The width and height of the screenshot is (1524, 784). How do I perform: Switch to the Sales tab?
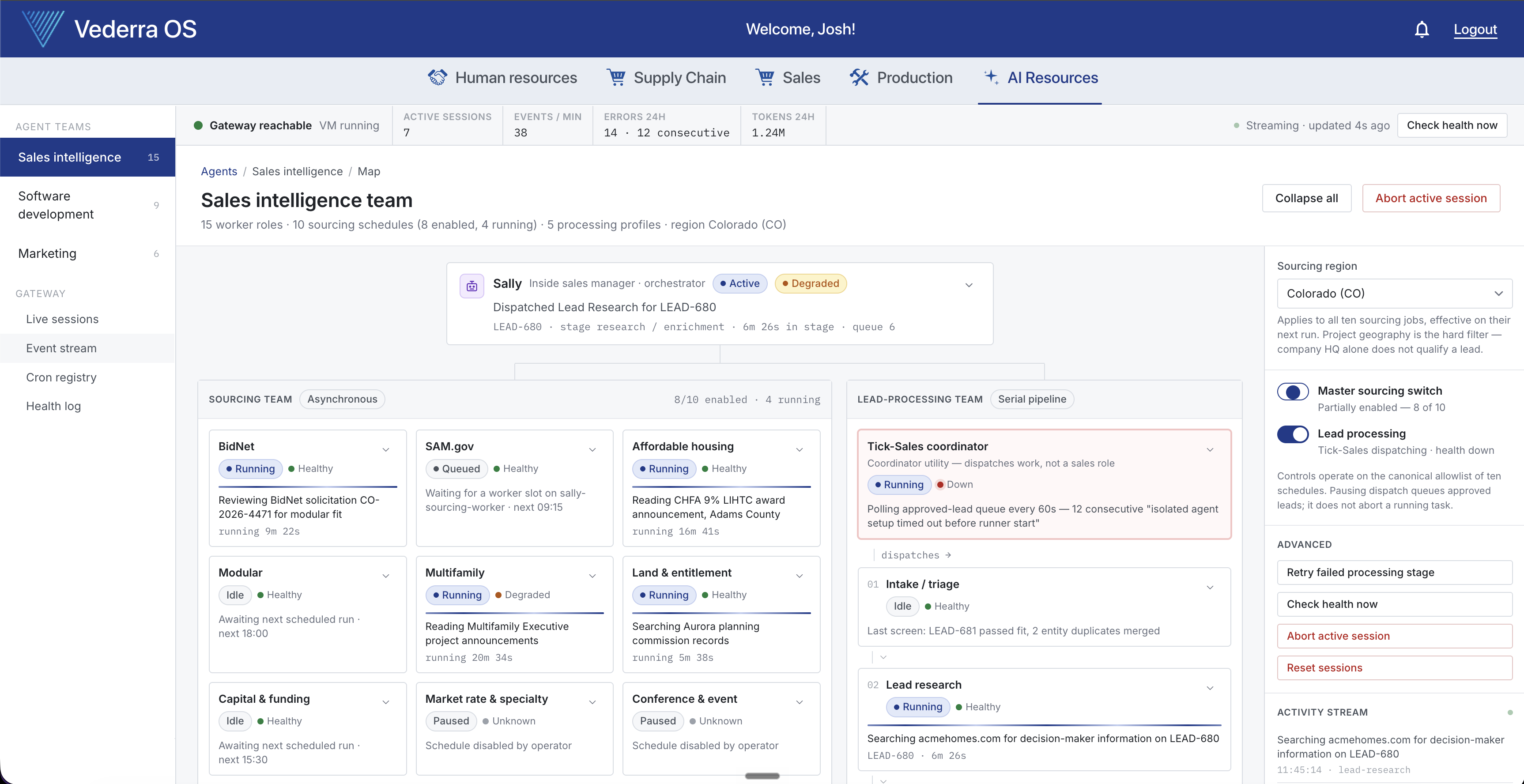tap(788, 78)
